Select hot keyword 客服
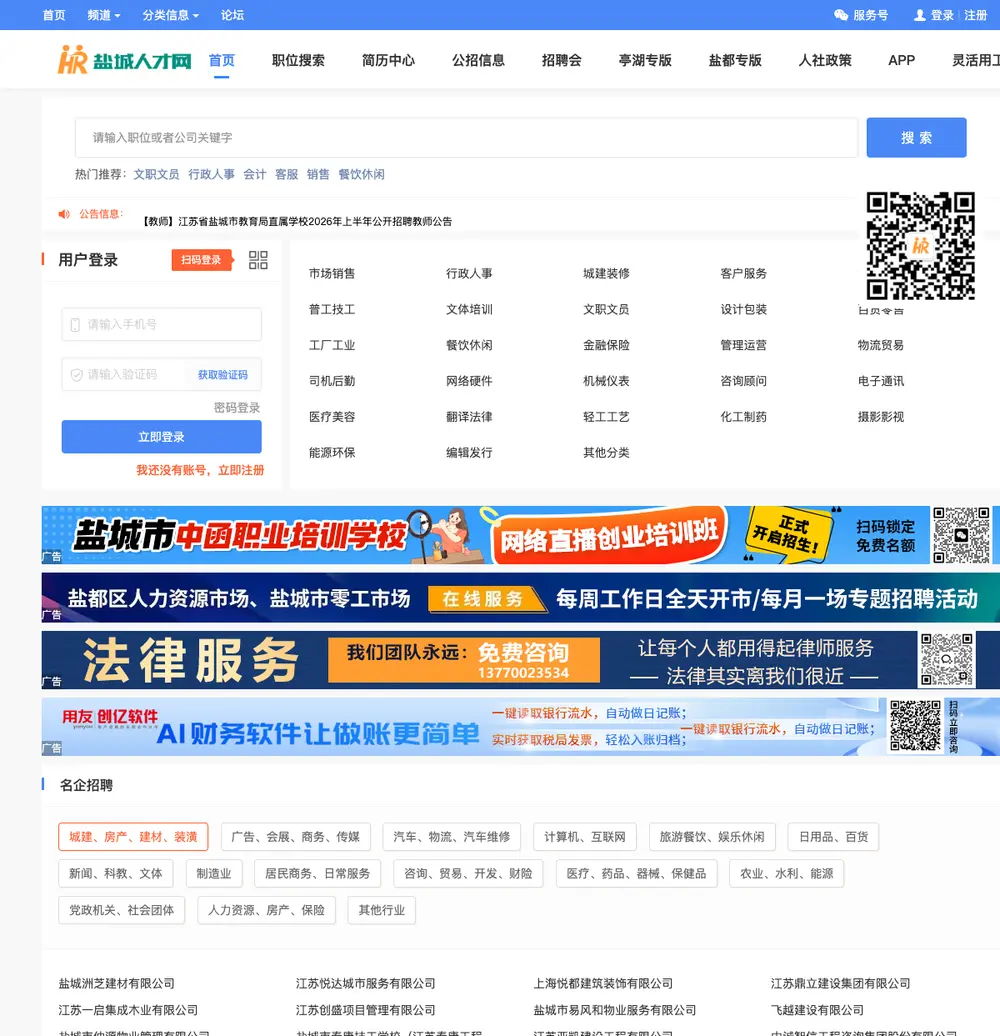 (x=287, y=174)
